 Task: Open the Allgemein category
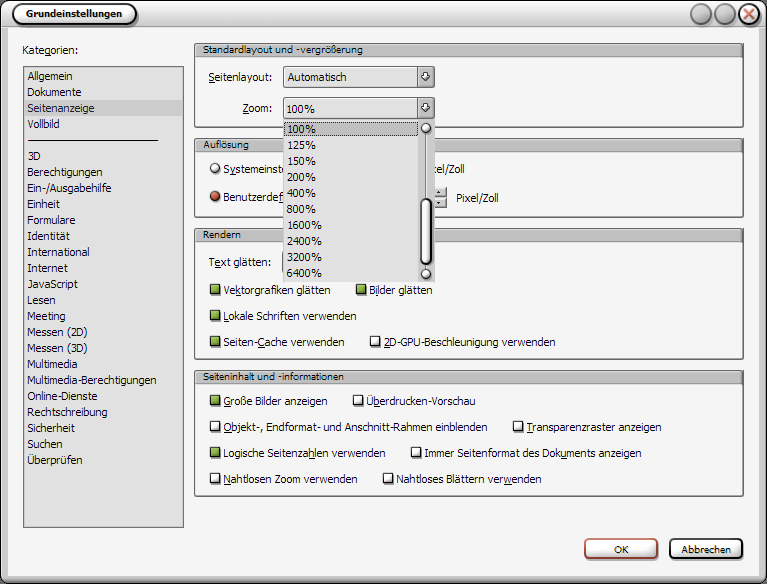pos(50,76)
